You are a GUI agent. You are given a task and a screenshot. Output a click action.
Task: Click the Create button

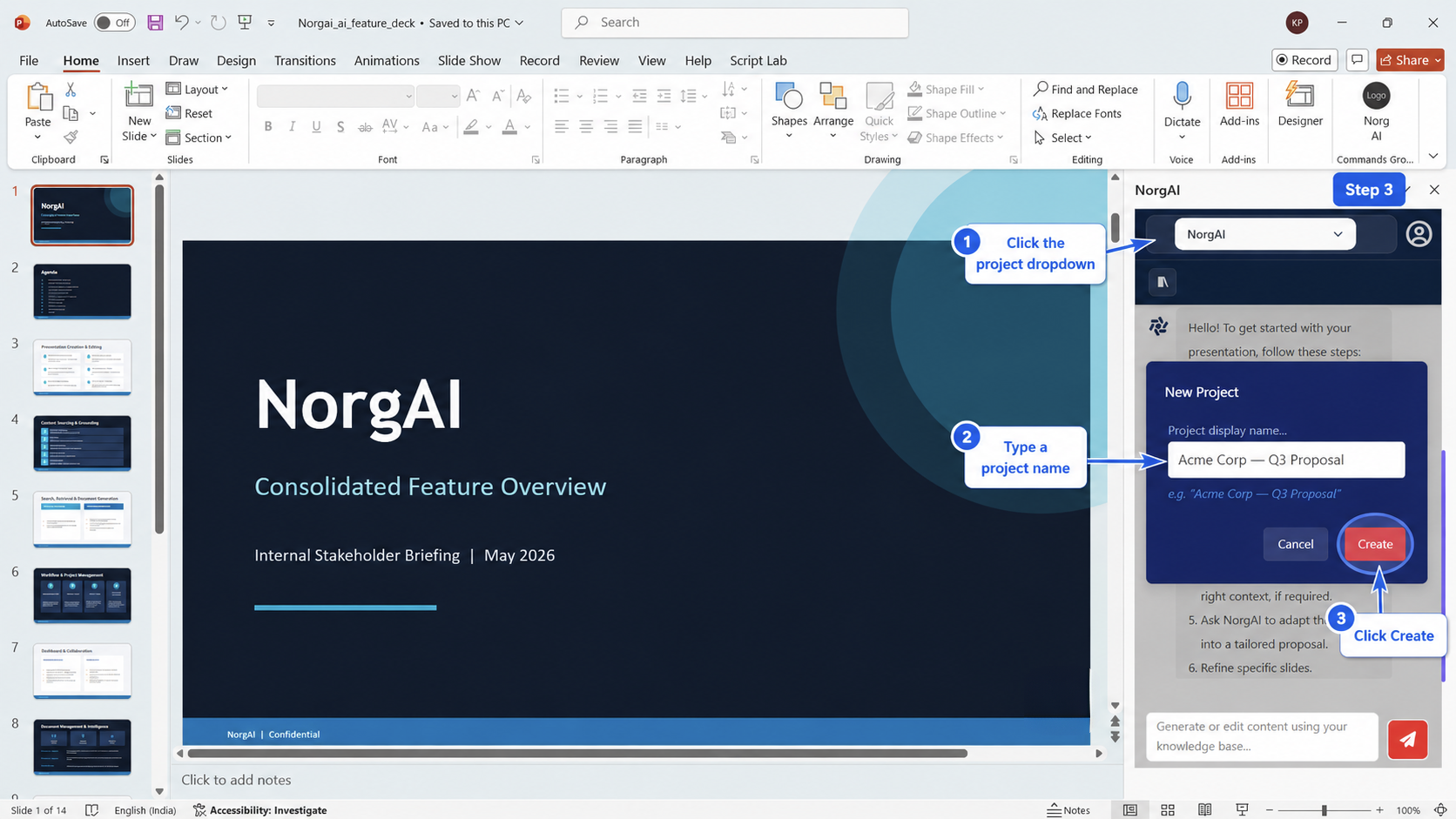click(1375, 544)
